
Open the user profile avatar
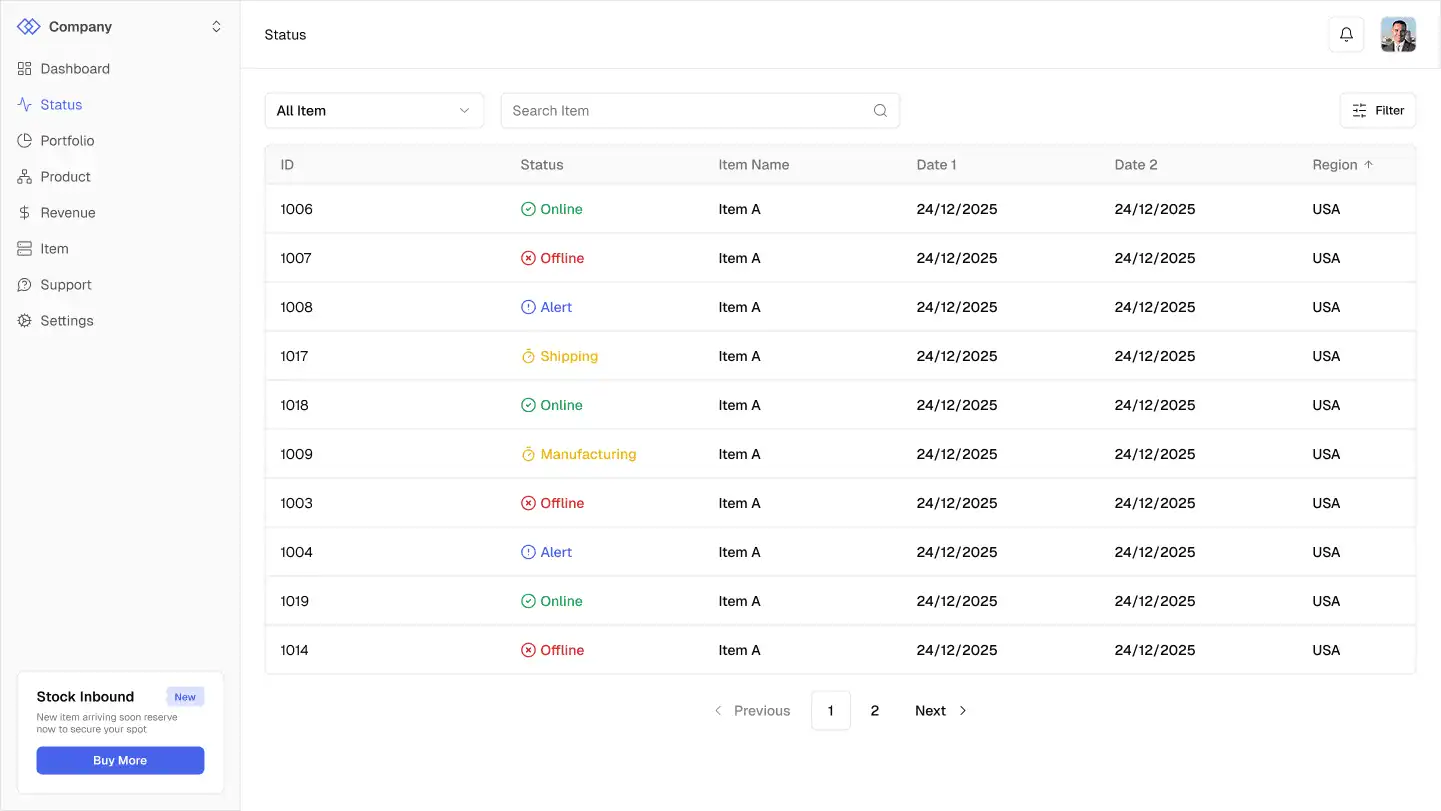1398,35
